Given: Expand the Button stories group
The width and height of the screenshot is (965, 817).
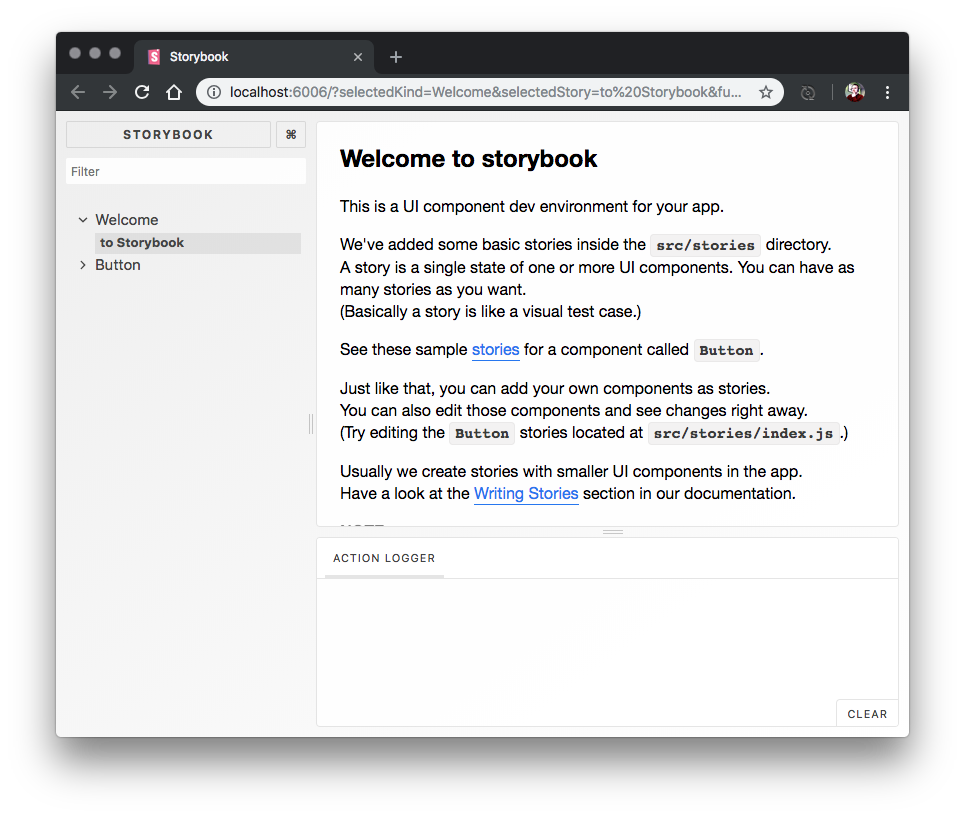Looking at the screenshot, I should coord(83,265).
